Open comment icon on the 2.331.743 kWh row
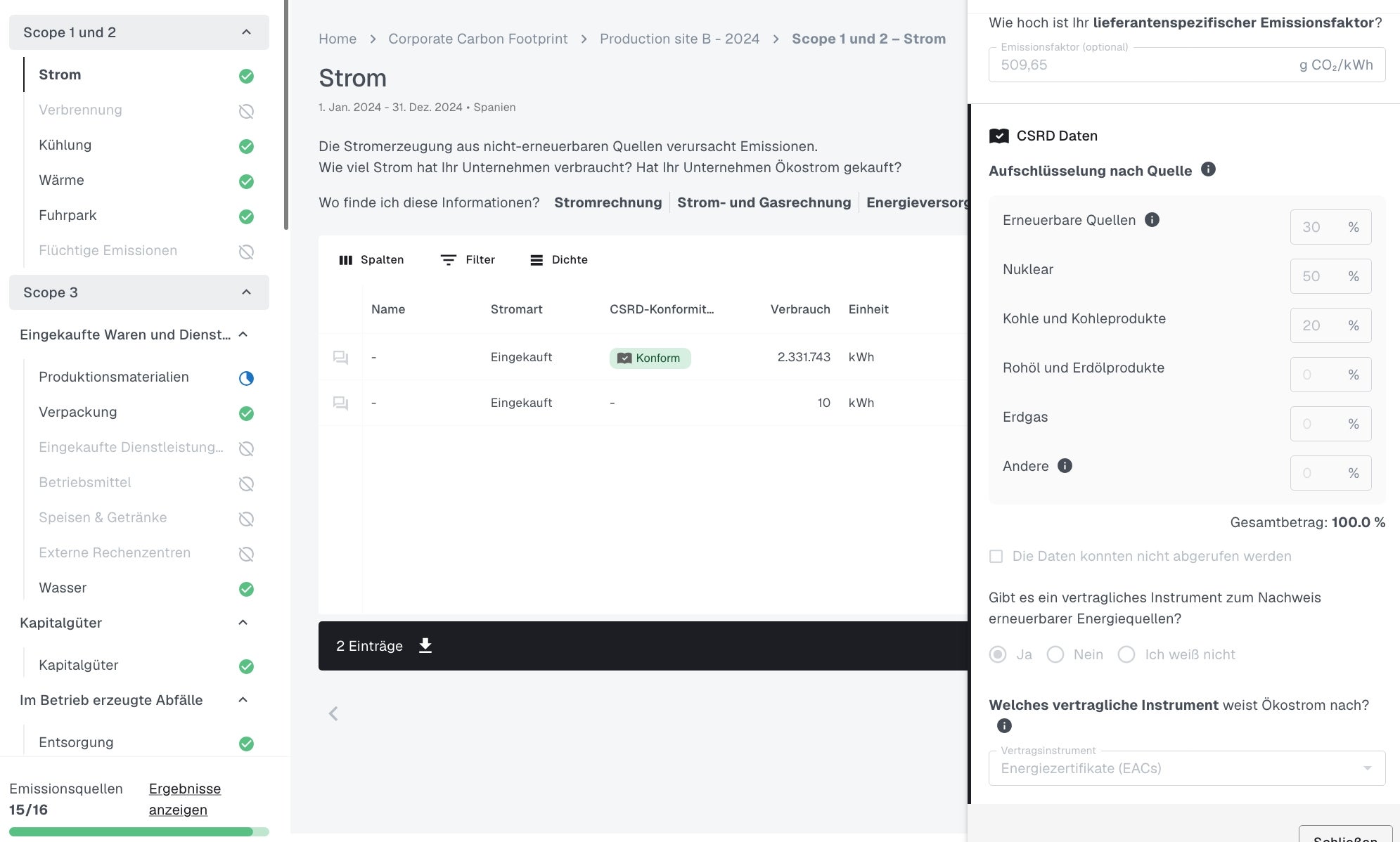The image size is (1400, 842). point(340,357)
